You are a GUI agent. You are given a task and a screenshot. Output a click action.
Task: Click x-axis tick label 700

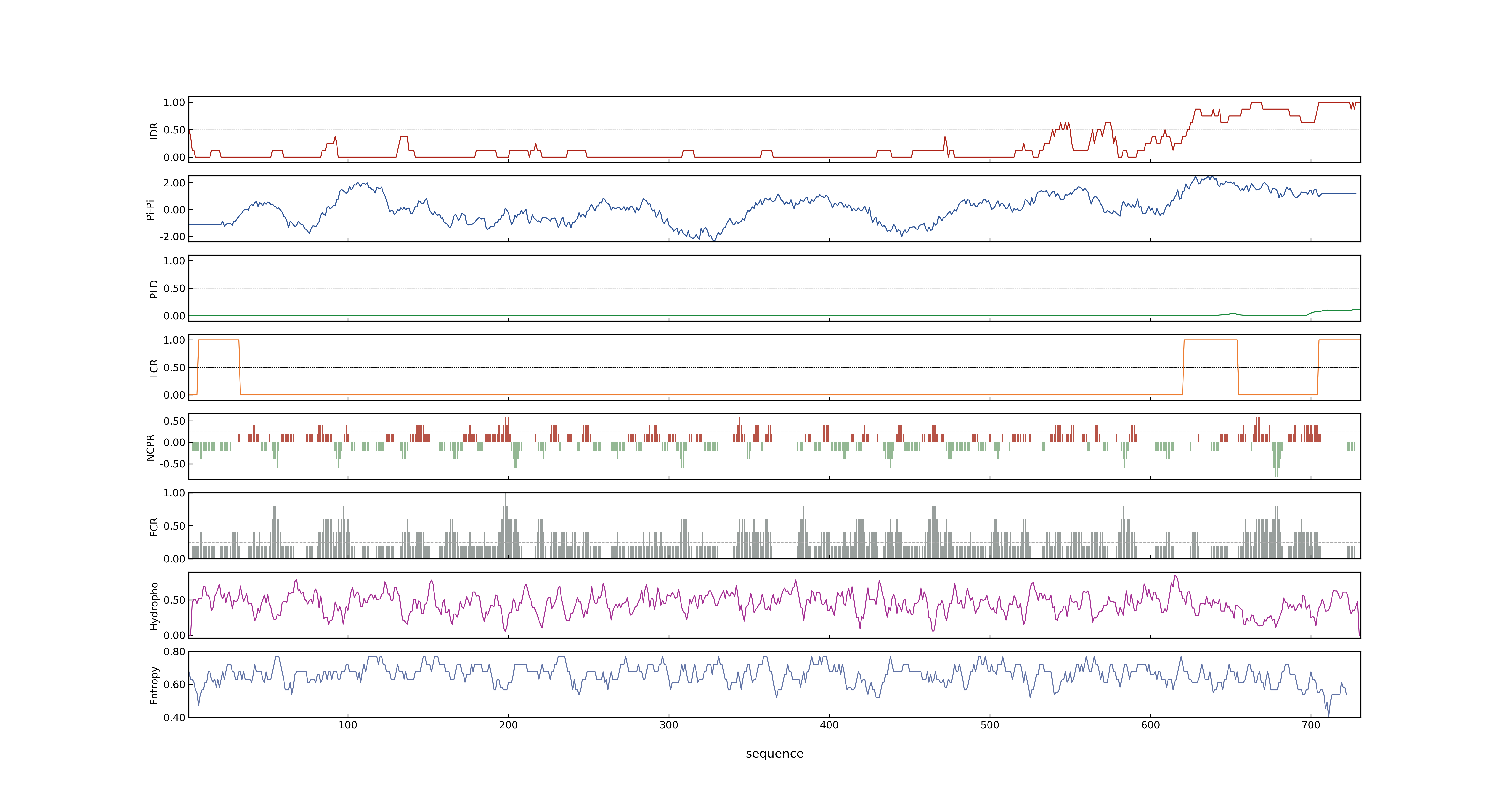[1311, 725]
